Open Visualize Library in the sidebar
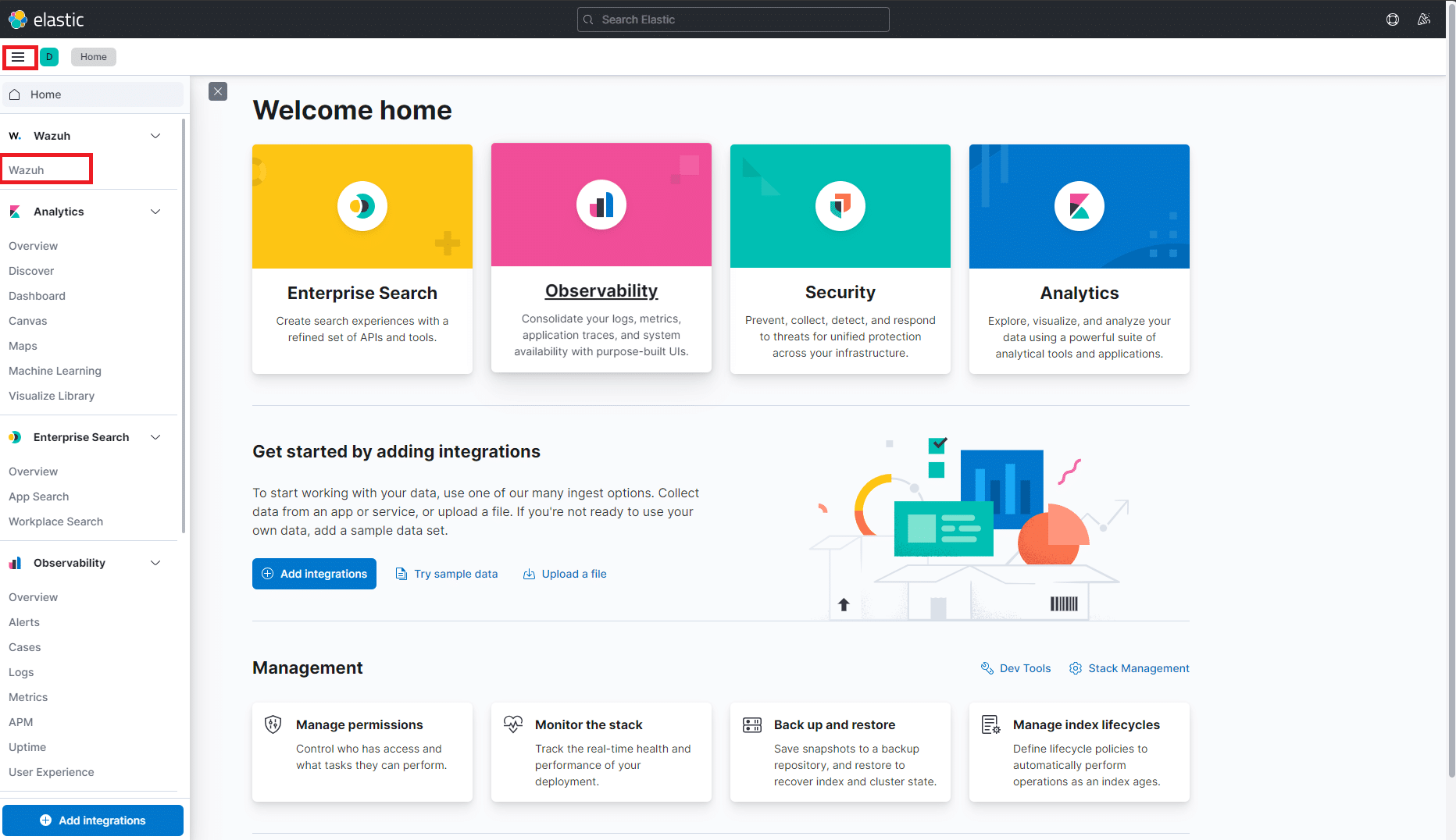 (52, 396)
